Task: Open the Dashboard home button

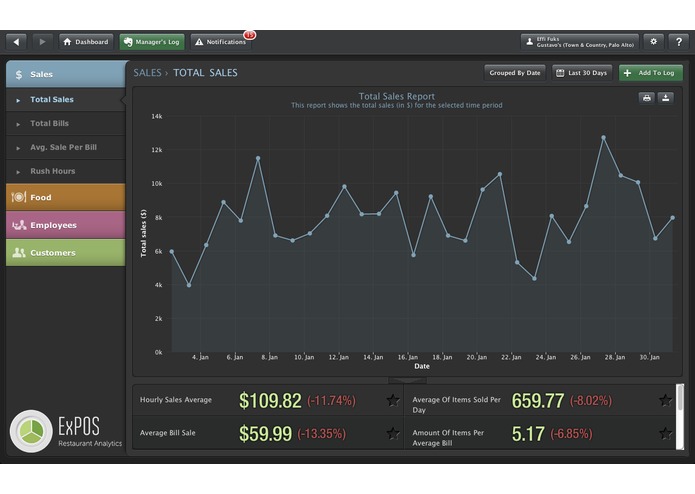Action: coord(86,42)
